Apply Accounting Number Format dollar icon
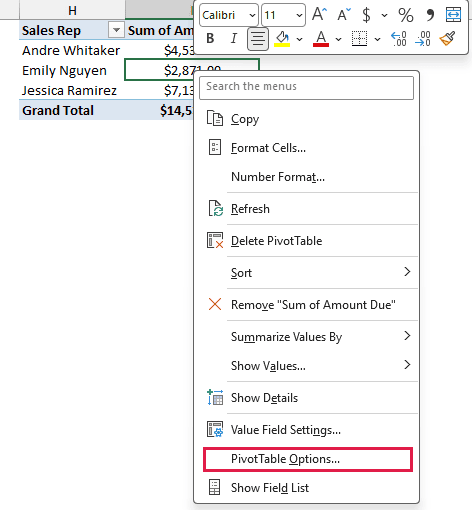Screen dimensions: 472x510 [x=366, y=15]
